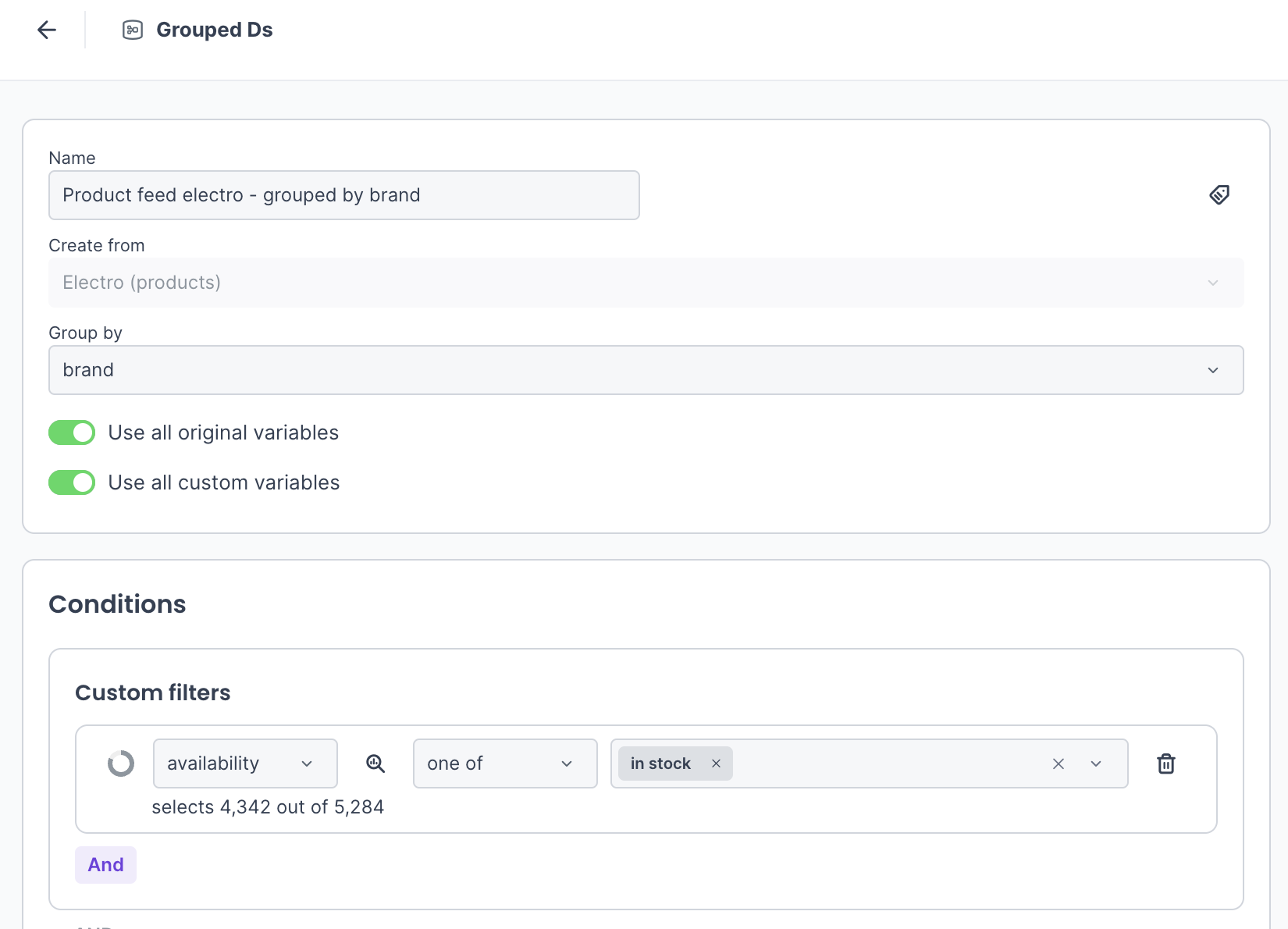Disable Use all custom variables switch
This screenshot has height=929, width=1288.
(x=72, y=482)
